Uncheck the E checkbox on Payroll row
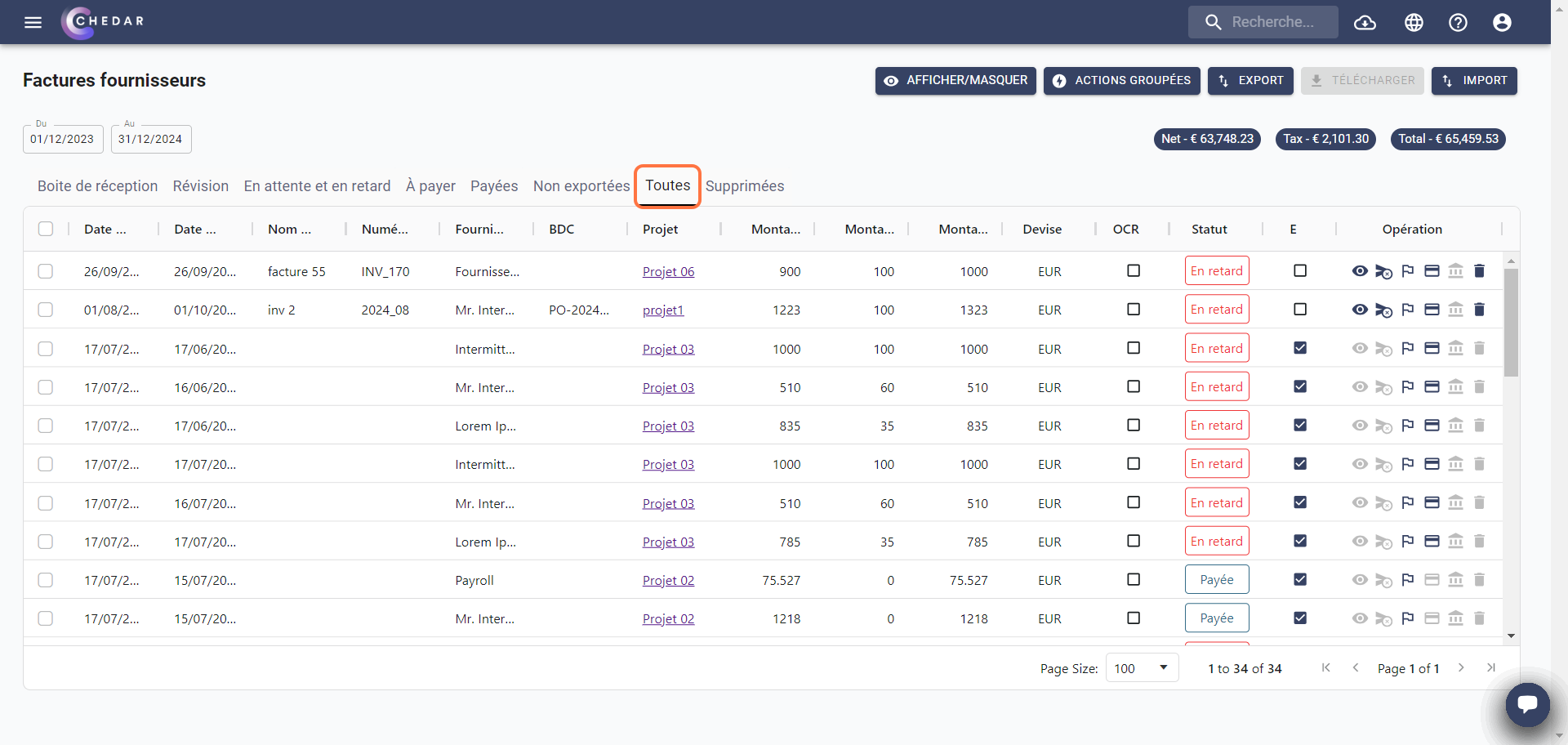 coord(1300,579)
